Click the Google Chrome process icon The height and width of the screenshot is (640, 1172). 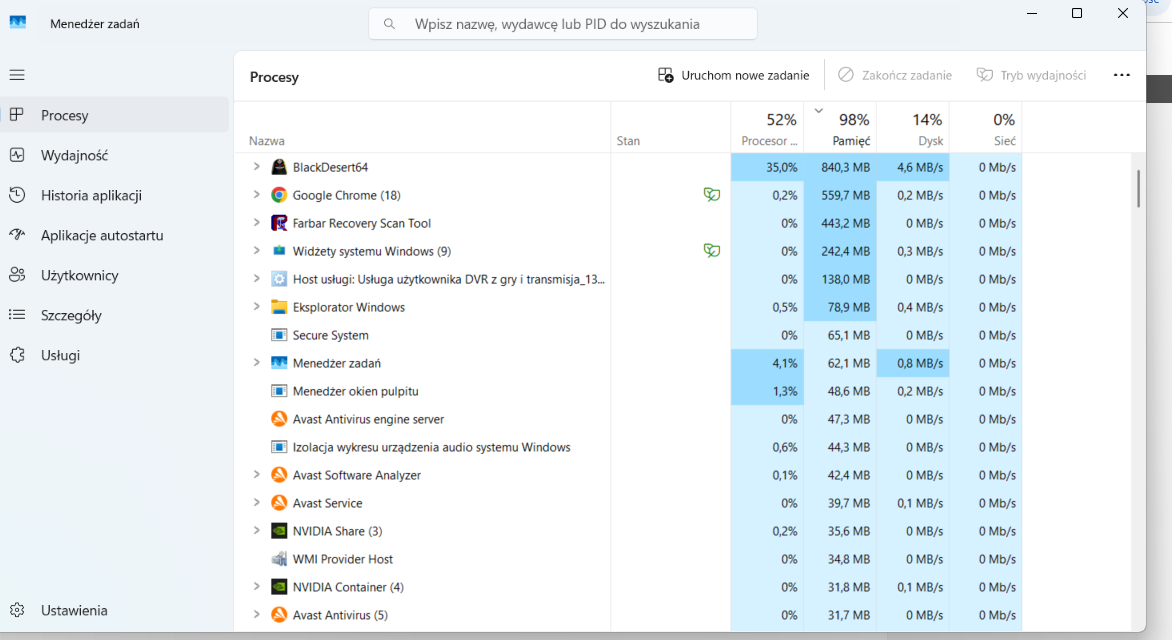point(279,195)
